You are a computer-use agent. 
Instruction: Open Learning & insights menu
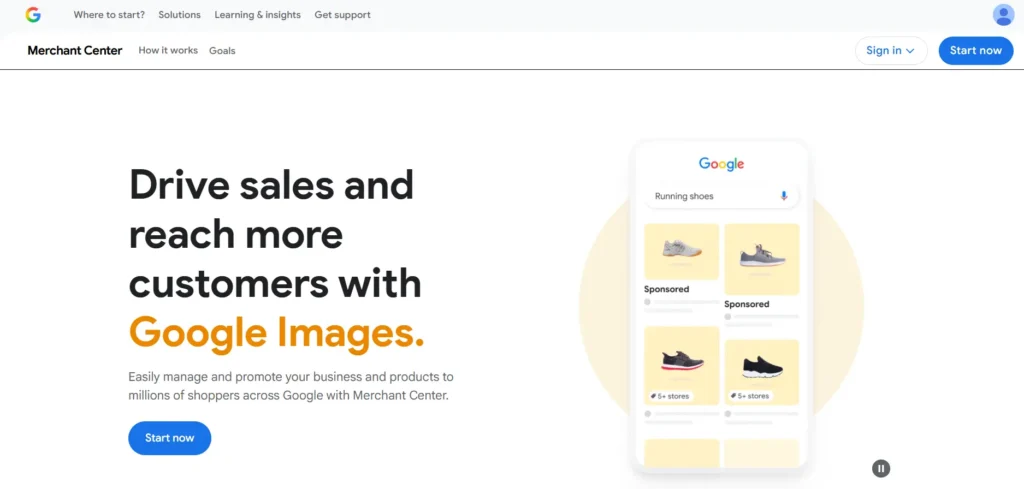[x=257, y=14]
